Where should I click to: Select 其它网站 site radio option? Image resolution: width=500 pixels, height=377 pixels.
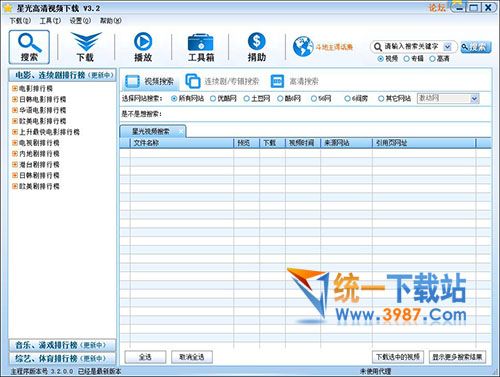point(381,99)
